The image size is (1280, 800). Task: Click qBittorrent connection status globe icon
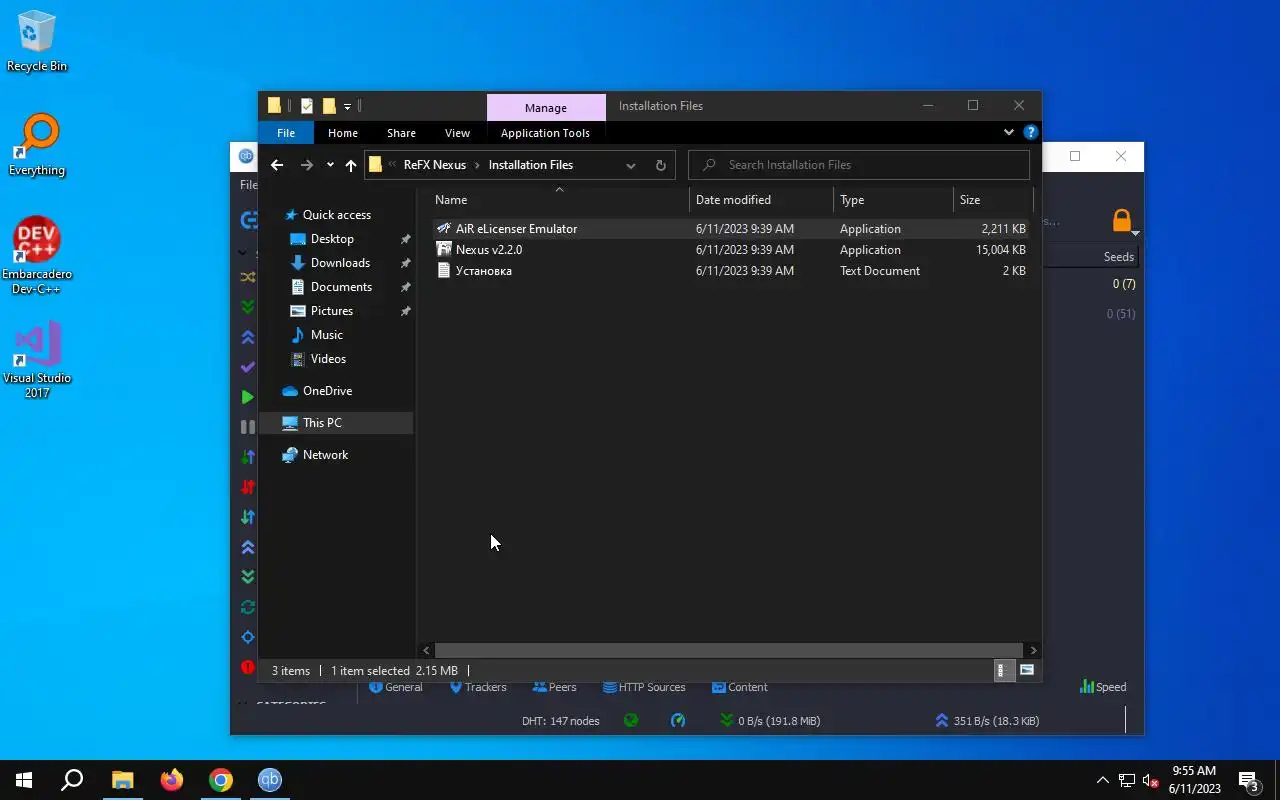[631, 720]
